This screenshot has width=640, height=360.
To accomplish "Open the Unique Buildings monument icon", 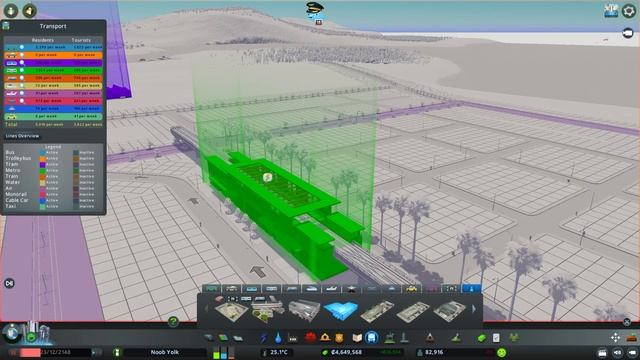I will [x=404, y=338].
